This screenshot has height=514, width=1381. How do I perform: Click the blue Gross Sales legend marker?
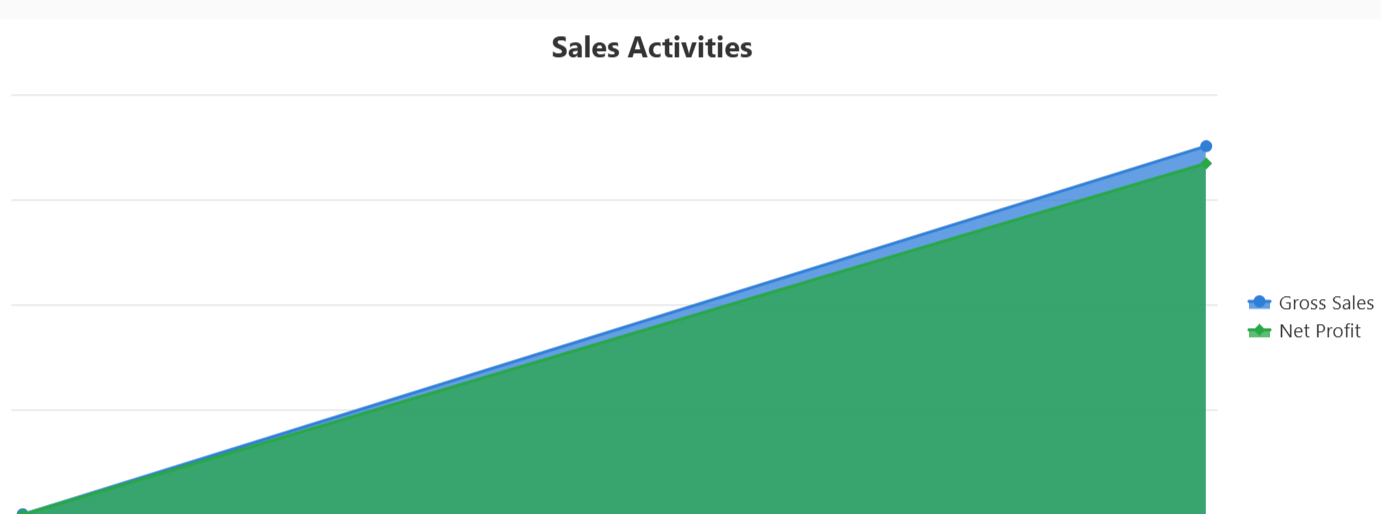(1258, 303)
